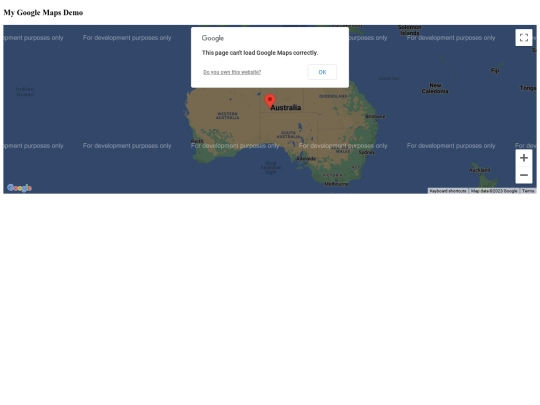Click the 'Melbourne' city label
Image resolution: width=540 pixels, height=405 pixels.
[336, 184]
